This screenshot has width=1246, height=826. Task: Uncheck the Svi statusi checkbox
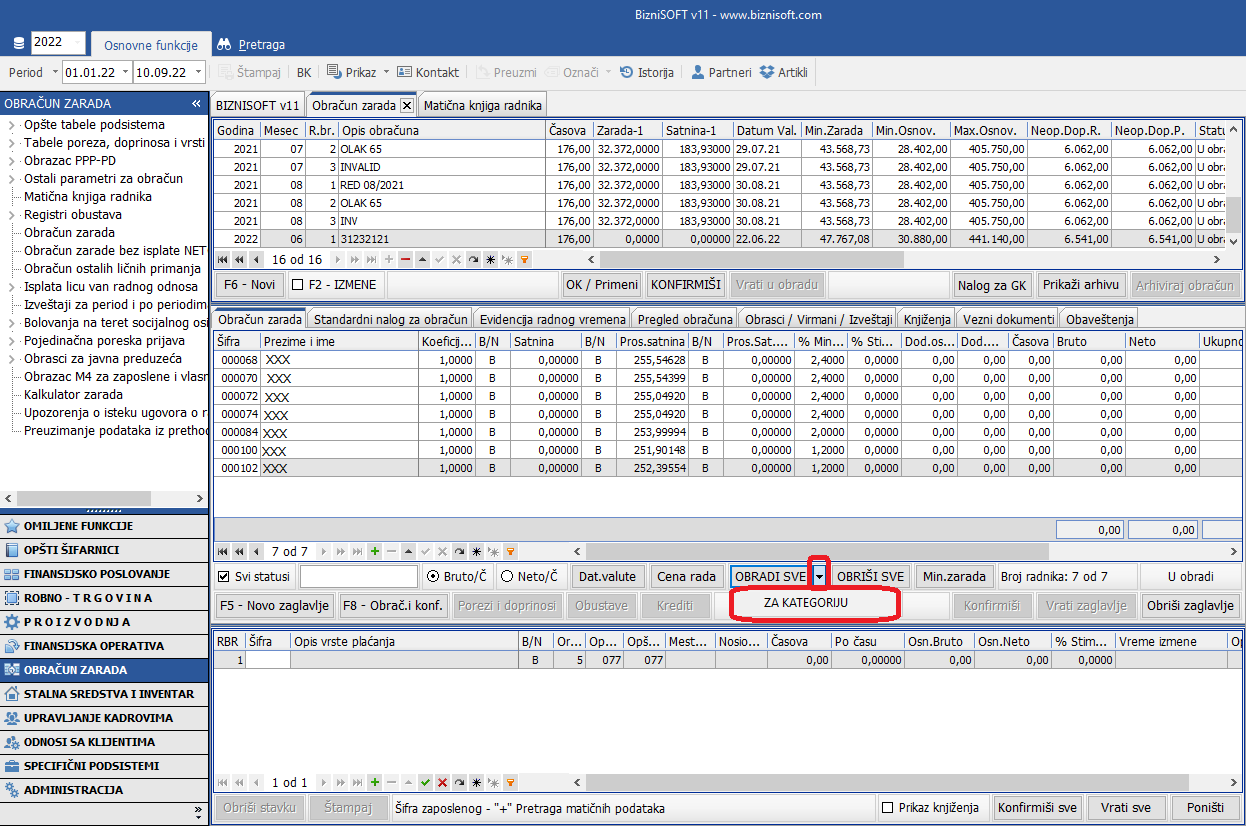tap(224, 576)
